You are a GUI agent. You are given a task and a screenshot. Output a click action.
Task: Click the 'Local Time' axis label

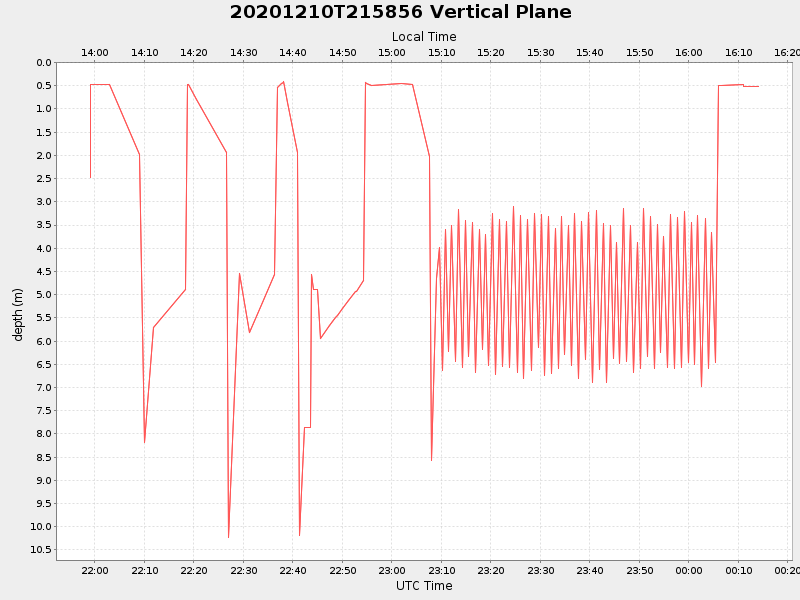tap(424, 37)
